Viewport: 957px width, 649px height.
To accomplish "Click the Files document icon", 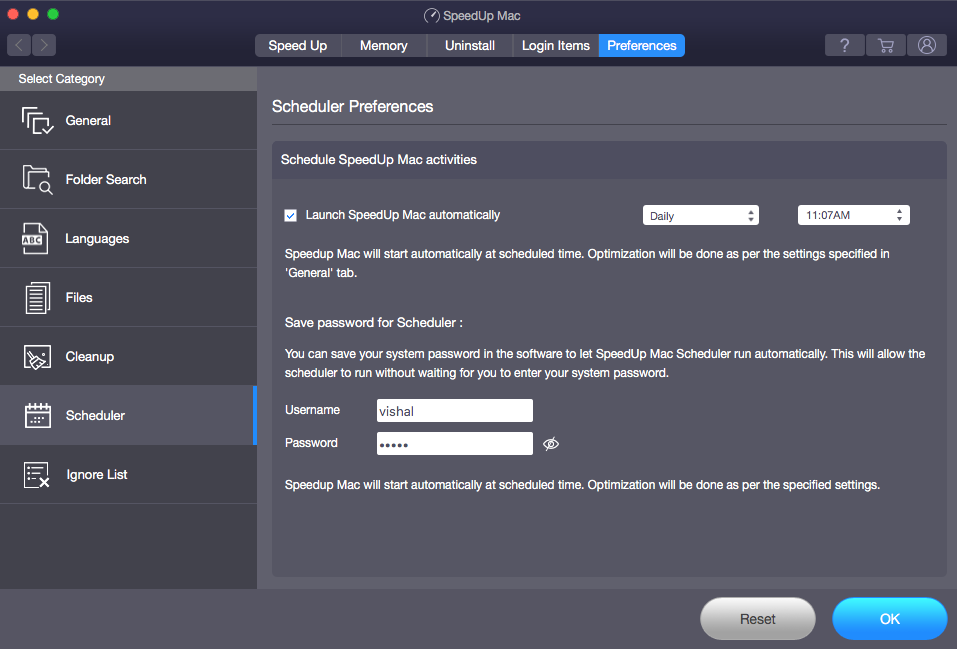I will coord(37,297).
